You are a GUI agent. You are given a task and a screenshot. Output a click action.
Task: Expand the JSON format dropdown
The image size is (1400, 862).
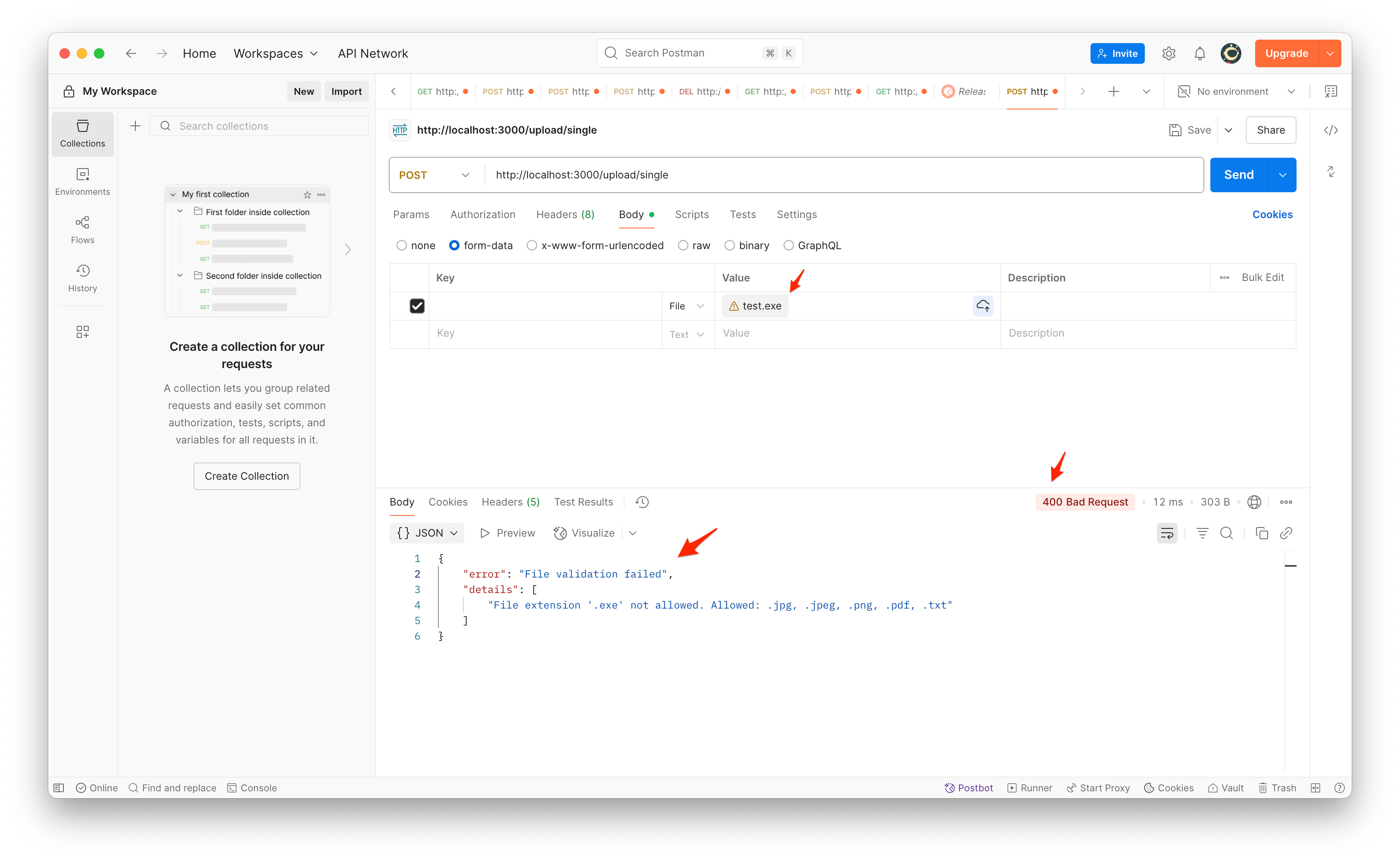[428, 533]
